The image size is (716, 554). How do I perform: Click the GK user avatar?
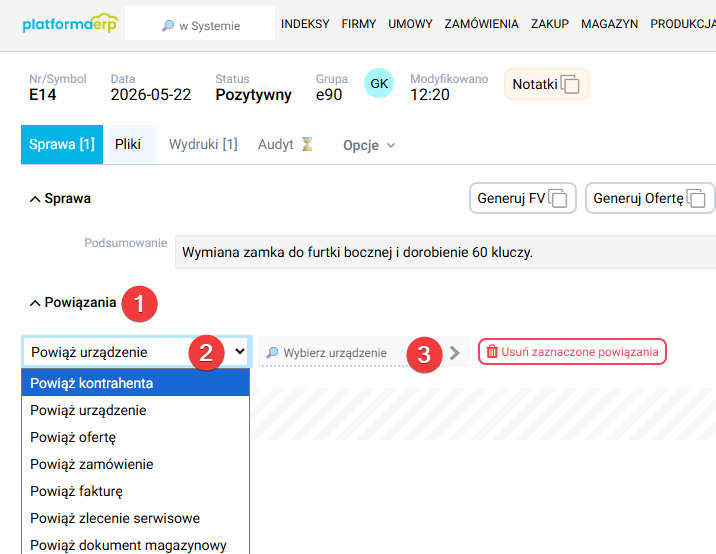coord(379,84)
